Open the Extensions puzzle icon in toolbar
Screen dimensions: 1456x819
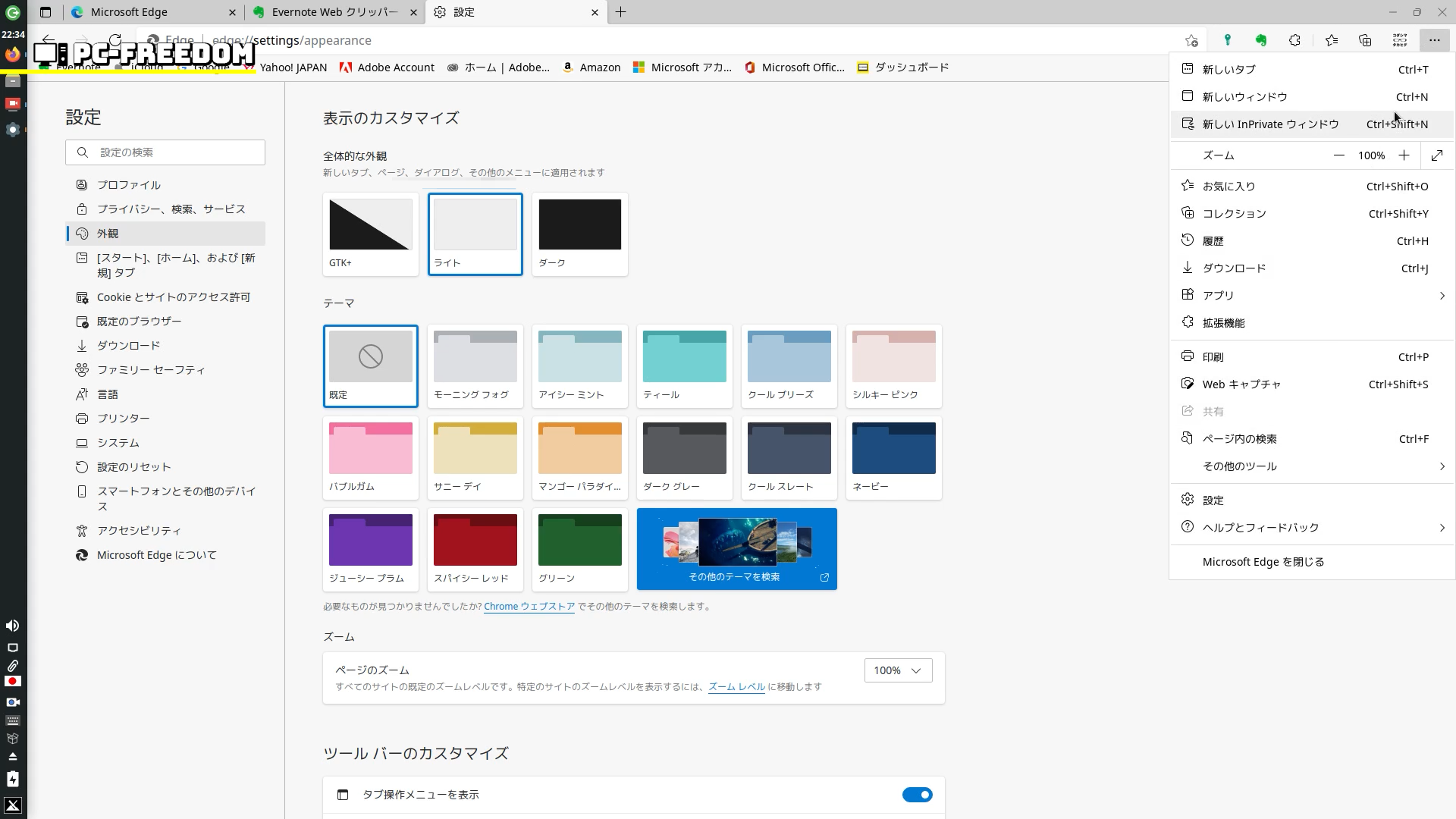1295,40
